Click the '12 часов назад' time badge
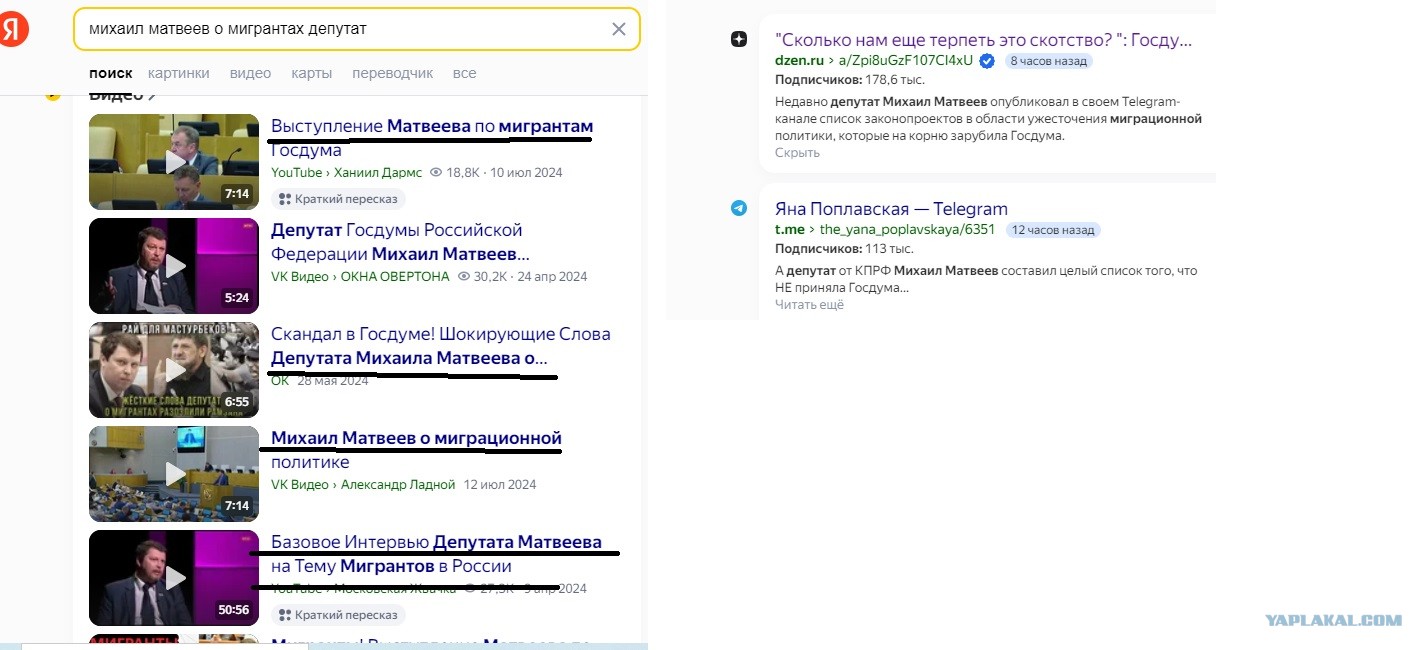The width and height of the screenshot is (1428, 650). (x=1053, y=230)
